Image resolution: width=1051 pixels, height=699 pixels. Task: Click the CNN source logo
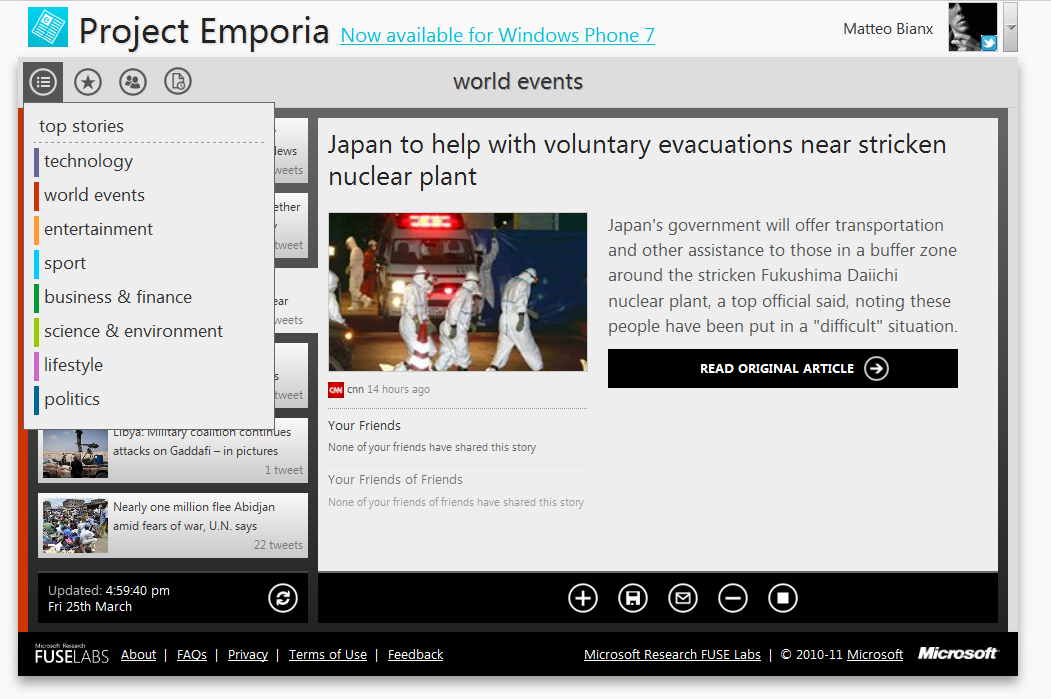(x=336, y=389)
